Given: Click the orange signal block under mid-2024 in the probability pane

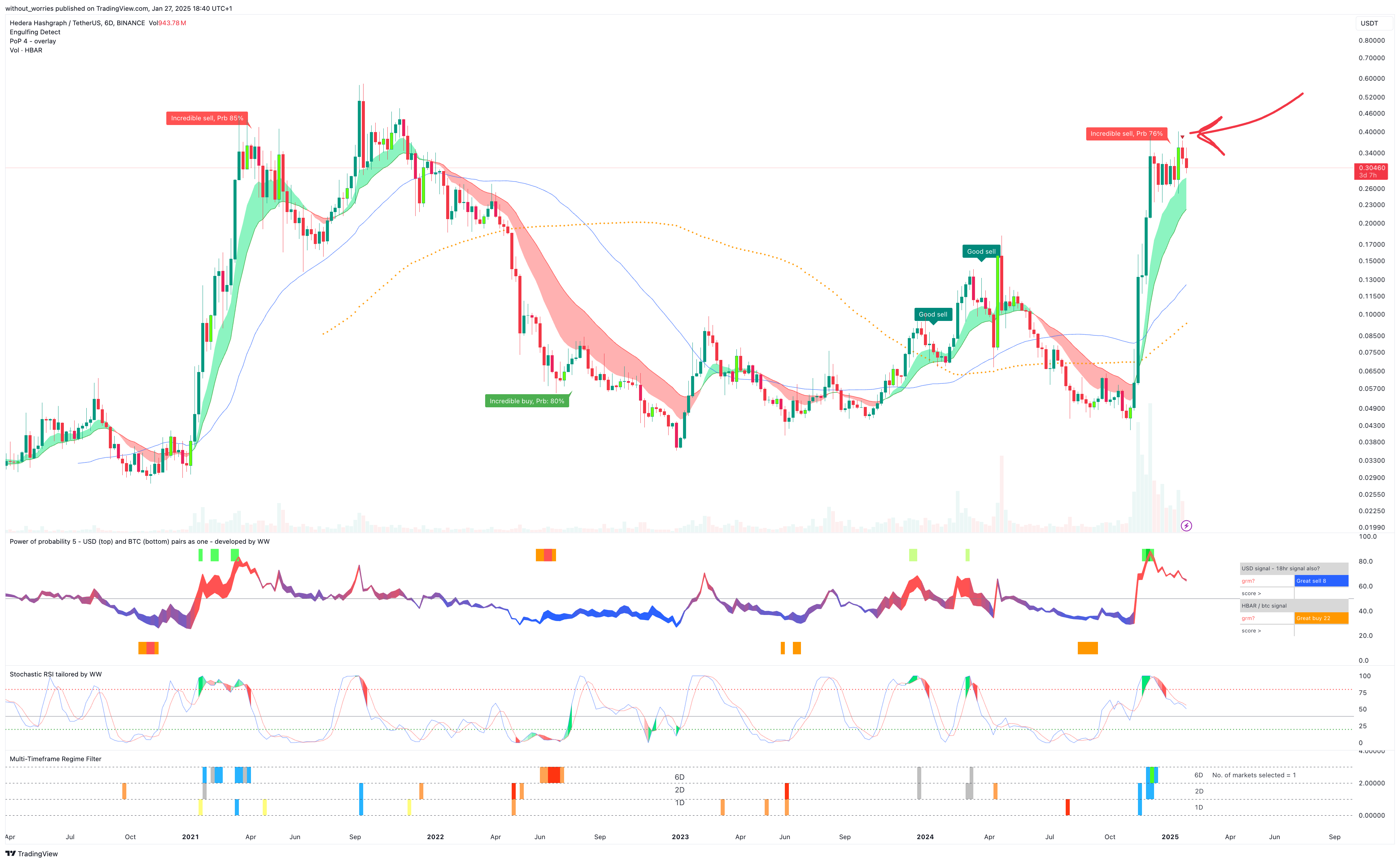Looking at the screenshot, I should click(x=1087, y=648).
